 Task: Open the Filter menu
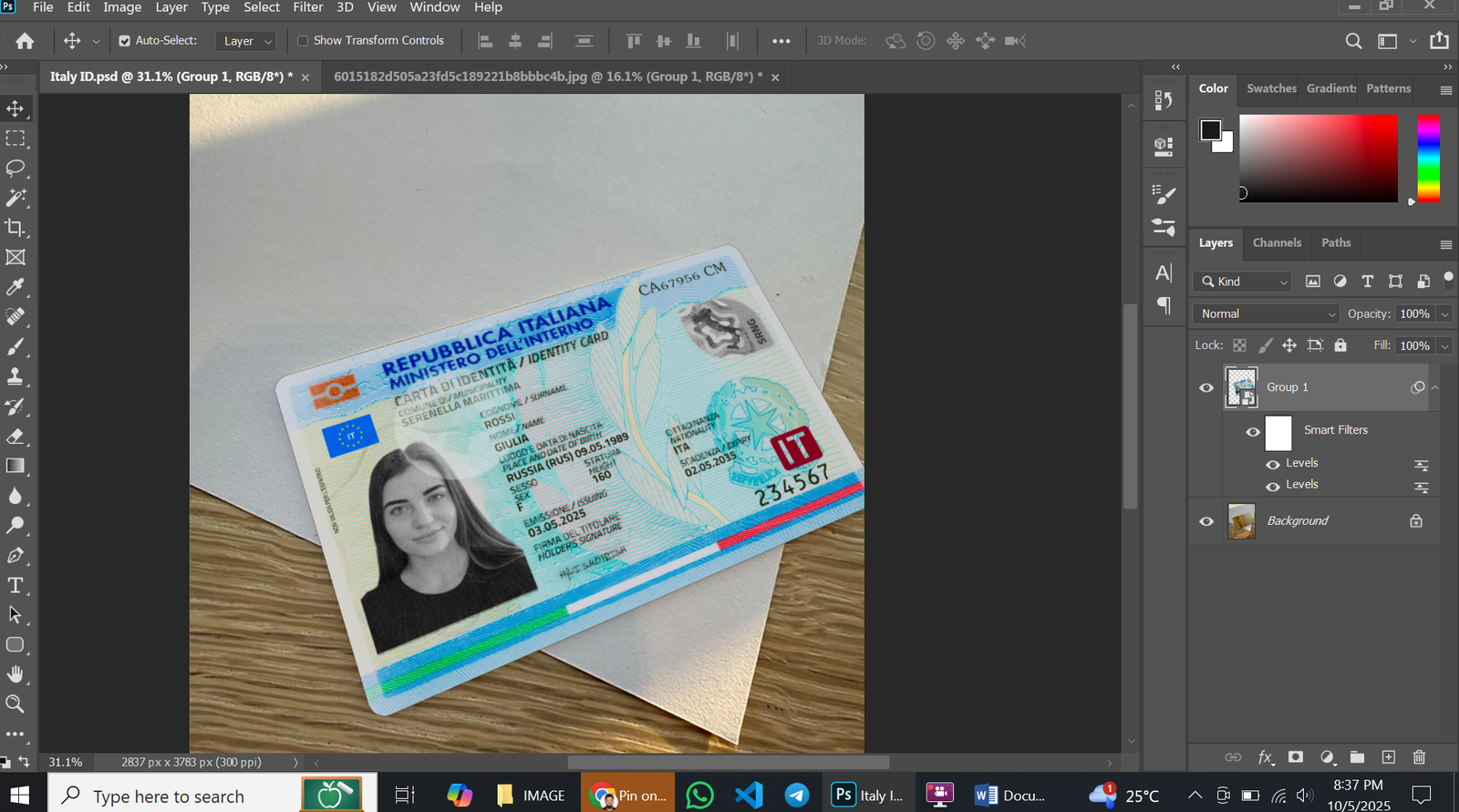point(307,7)
